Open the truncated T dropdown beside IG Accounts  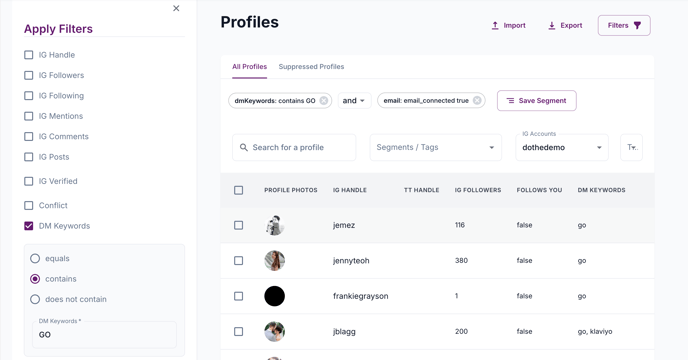(x=631, y=148)
